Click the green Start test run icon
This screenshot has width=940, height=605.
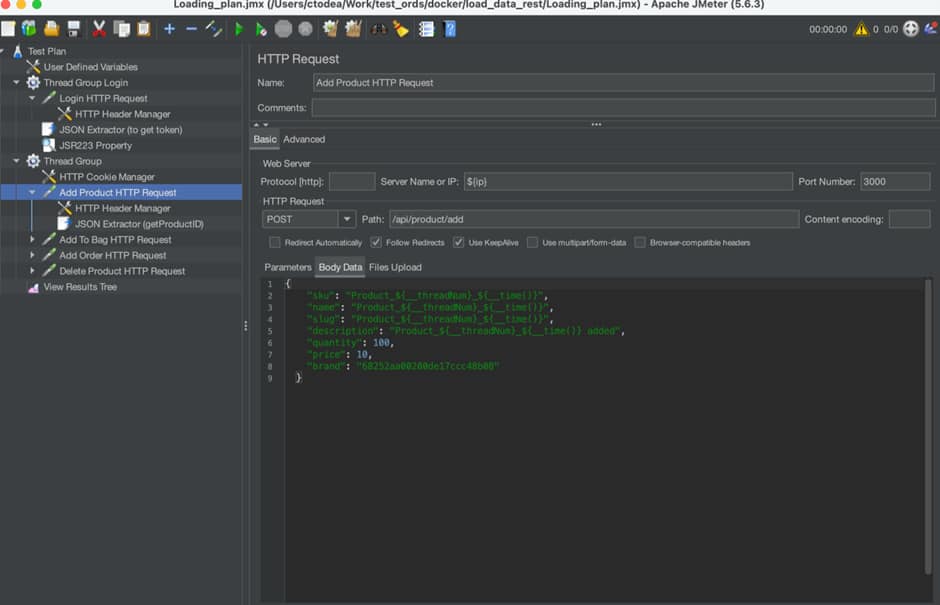click(x=239, y=29)
